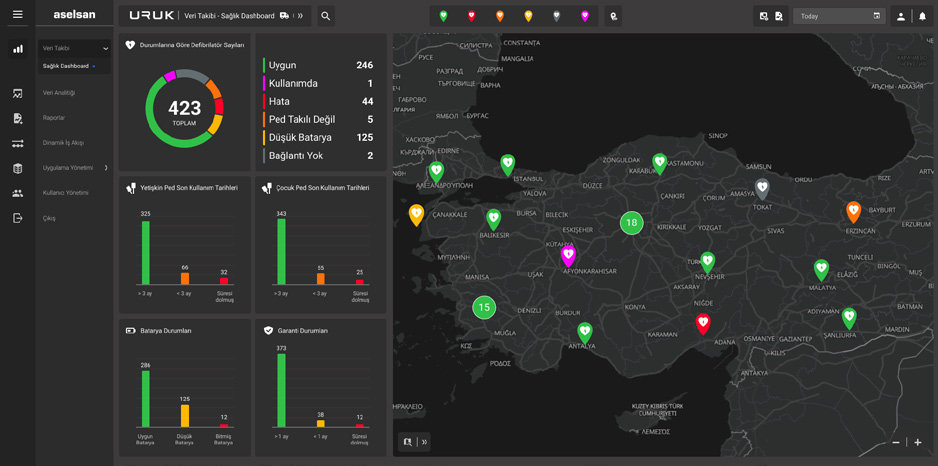
Task: Collapse the Veri Takibi menu section
Action: (x=106, y=48)
